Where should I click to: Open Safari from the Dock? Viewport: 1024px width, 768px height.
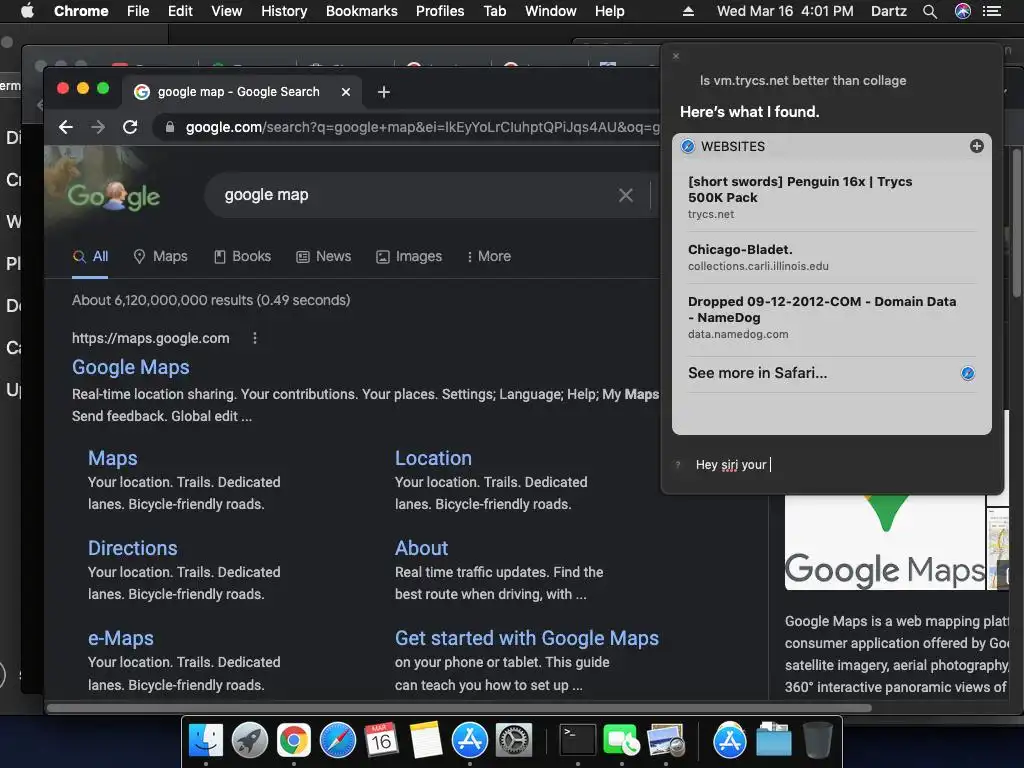(x=338, y=741)
